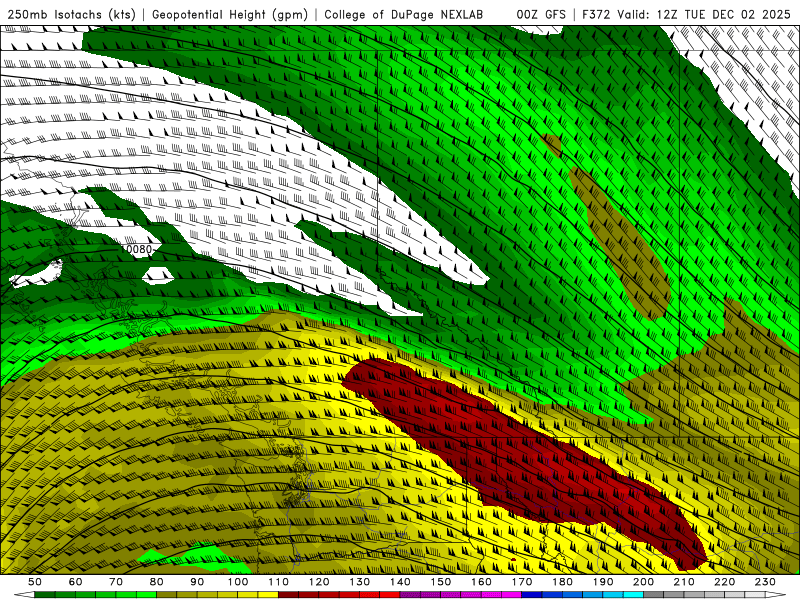Click the 'Valid: 12Z TUE DEC 02 2025' text
The image size is (800, 600).
point(704,15)
